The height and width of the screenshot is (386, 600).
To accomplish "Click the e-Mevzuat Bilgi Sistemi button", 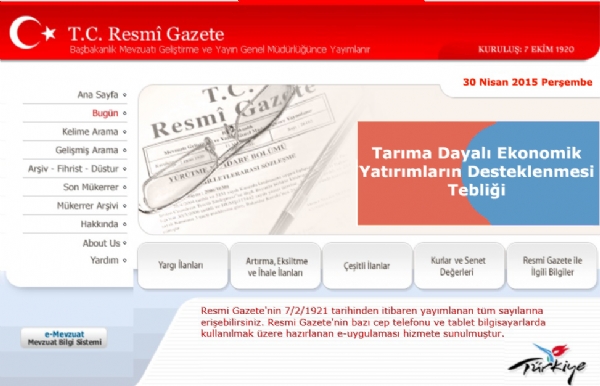I will coord(64,338).
